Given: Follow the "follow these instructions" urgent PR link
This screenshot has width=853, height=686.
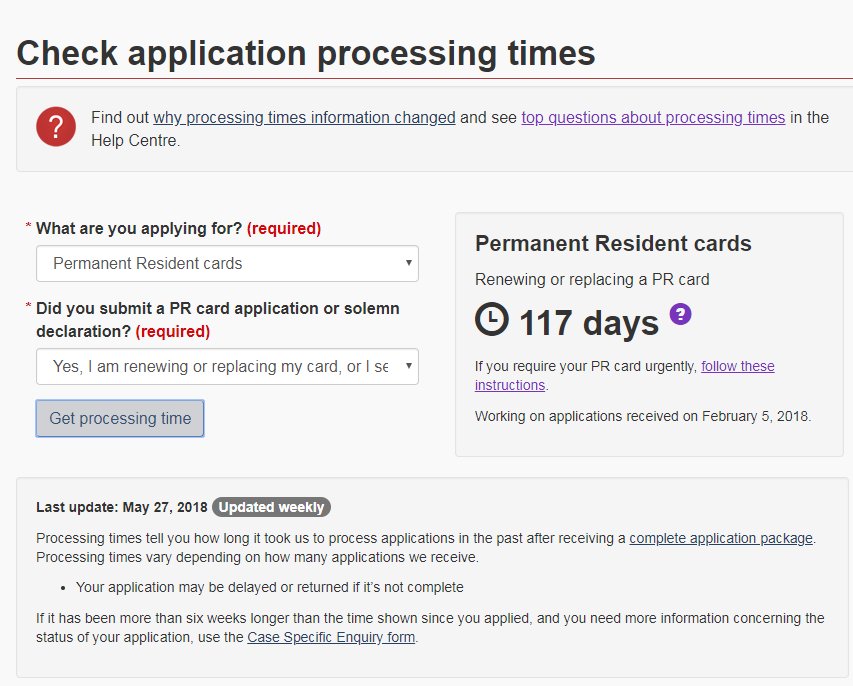Looking at the screenshot, I should (x=737, y=366).
